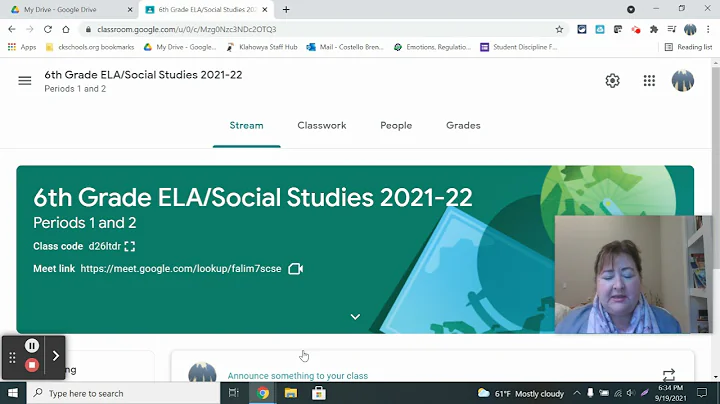Screen dimensions: 720x404
Task: Open the Google account avatar in Classroom header
Action: tap(682, 81)
